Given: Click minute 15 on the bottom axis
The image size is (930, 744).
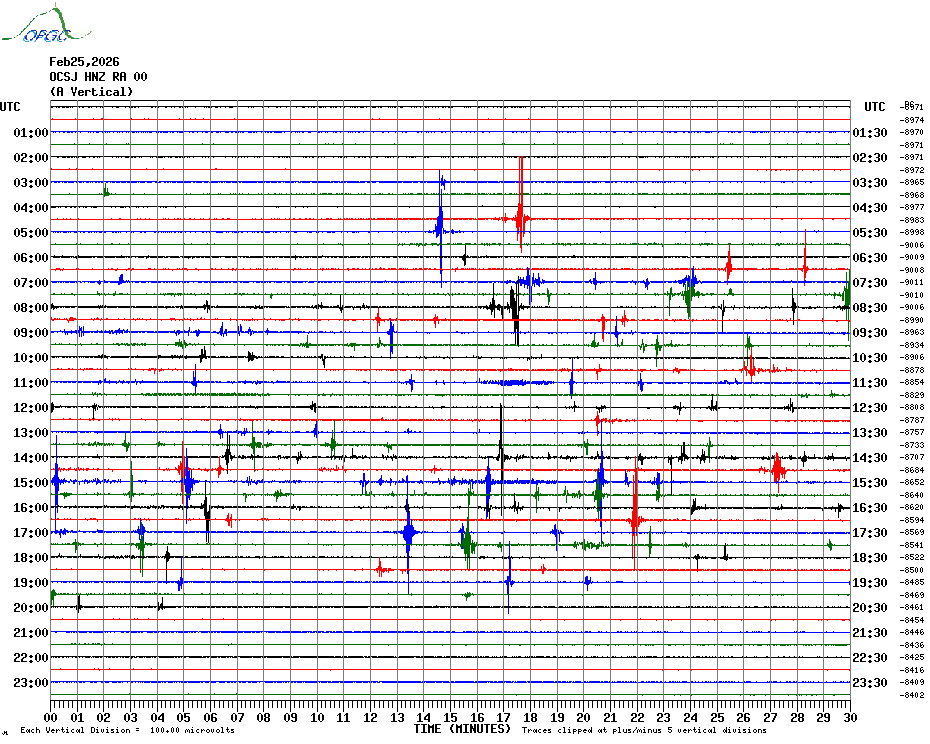Looking at the screenshot, I should (450, 717).
